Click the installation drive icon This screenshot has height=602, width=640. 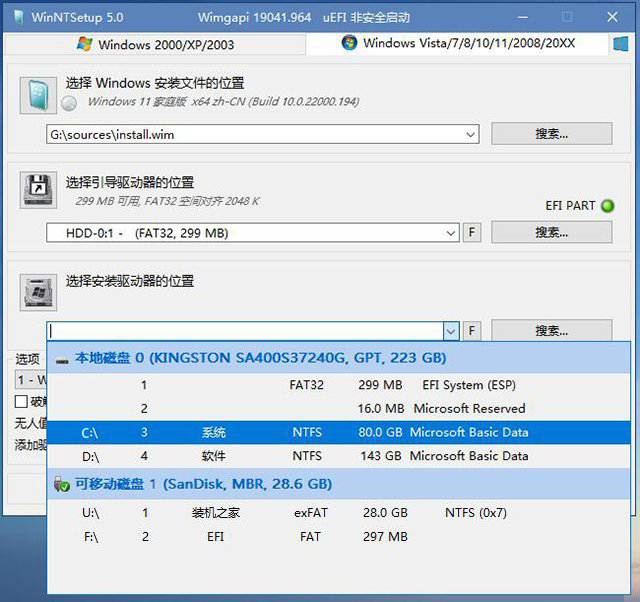pyautogui.click(x=38, y=292)
